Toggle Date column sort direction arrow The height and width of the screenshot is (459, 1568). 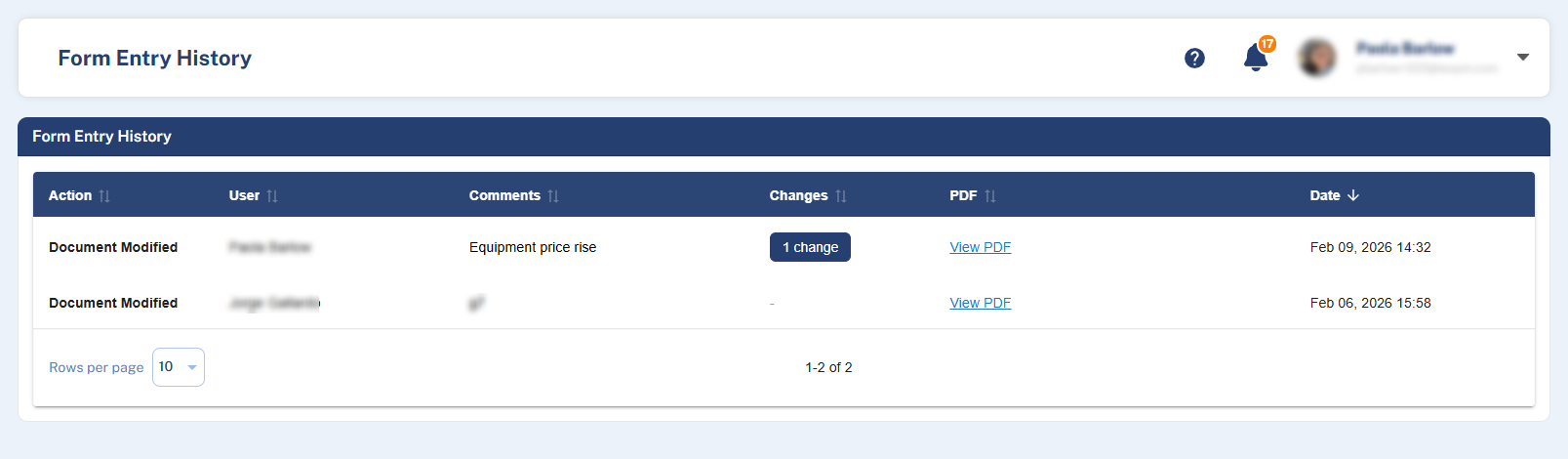tap(1353, 195)
